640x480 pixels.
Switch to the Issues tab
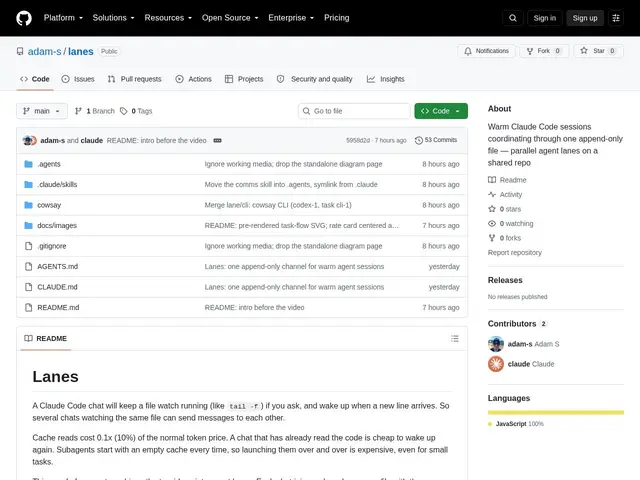pos(78,79)
